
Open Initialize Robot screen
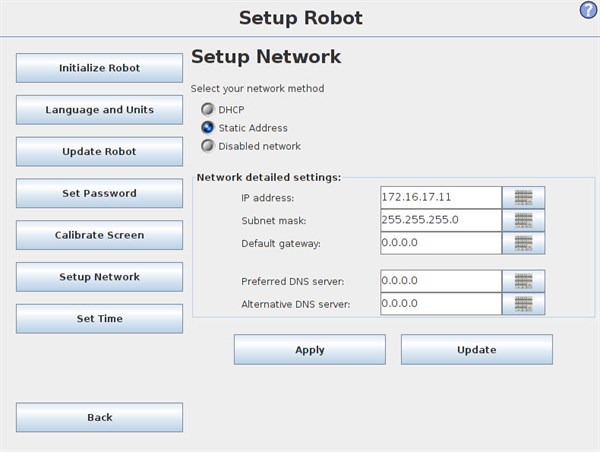pos(99,68)
